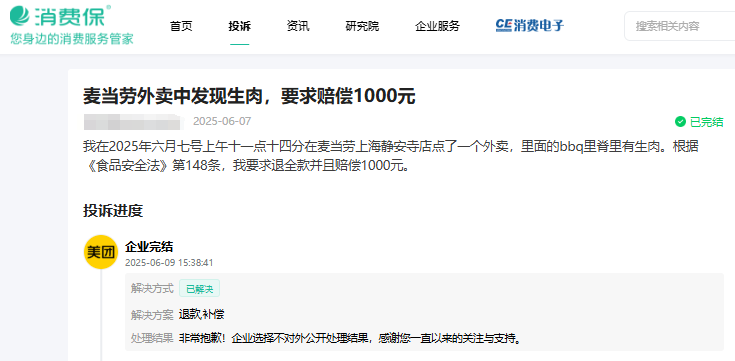Click the 已解决 status tag

199,289
